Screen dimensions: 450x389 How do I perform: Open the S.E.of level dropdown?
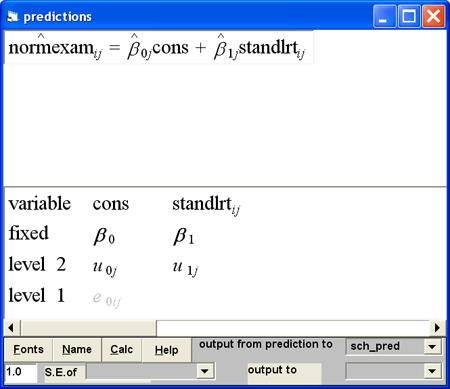[205, 371]
